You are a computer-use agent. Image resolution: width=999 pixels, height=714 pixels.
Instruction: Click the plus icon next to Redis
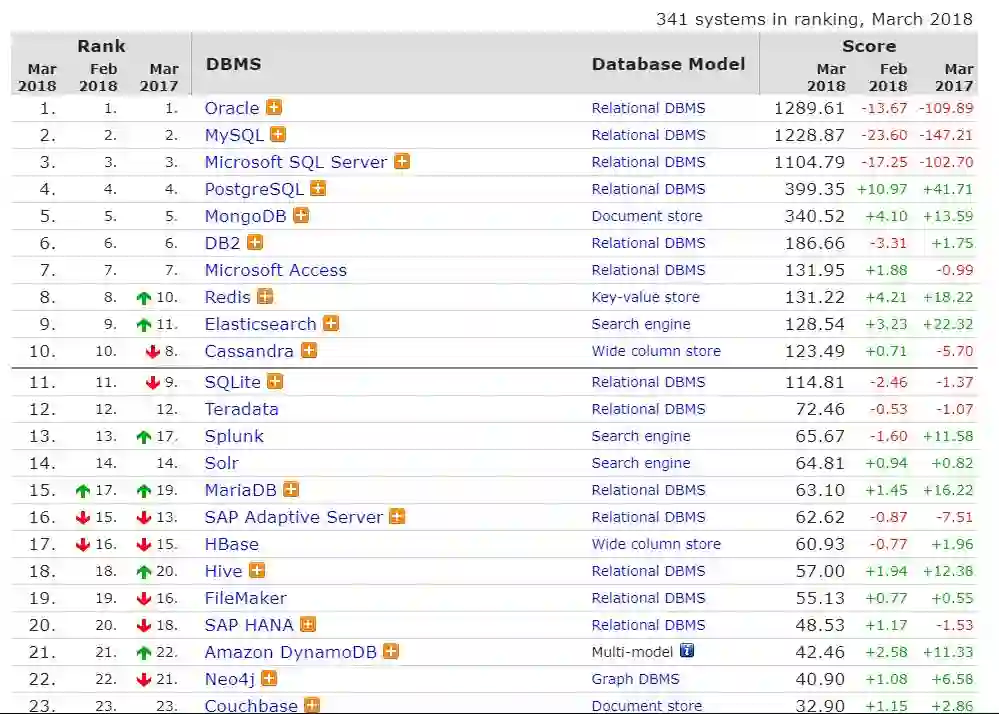pos(265,296)
